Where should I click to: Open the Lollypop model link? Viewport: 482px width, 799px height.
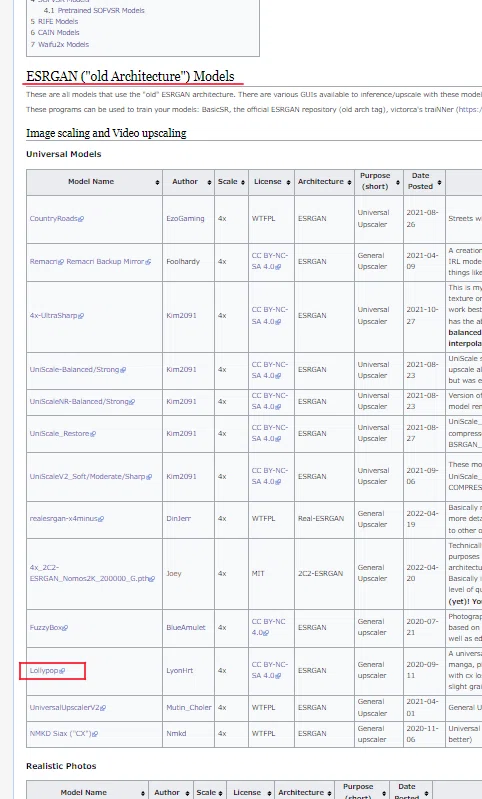click(47, 671)
